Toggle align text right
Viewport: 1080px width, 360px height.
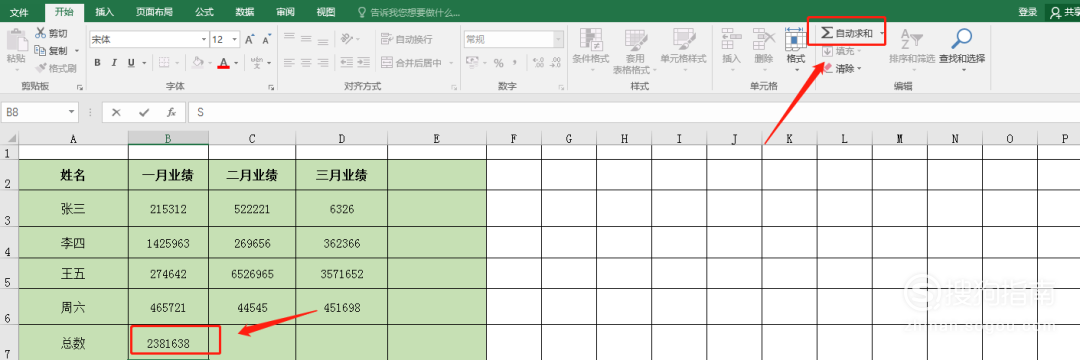[x=324, y=63]
